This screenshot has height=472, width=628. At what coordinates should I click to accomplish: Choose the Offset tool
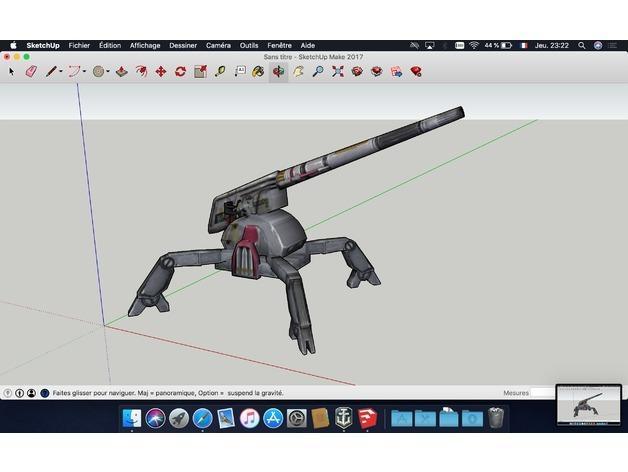(141, 72)
